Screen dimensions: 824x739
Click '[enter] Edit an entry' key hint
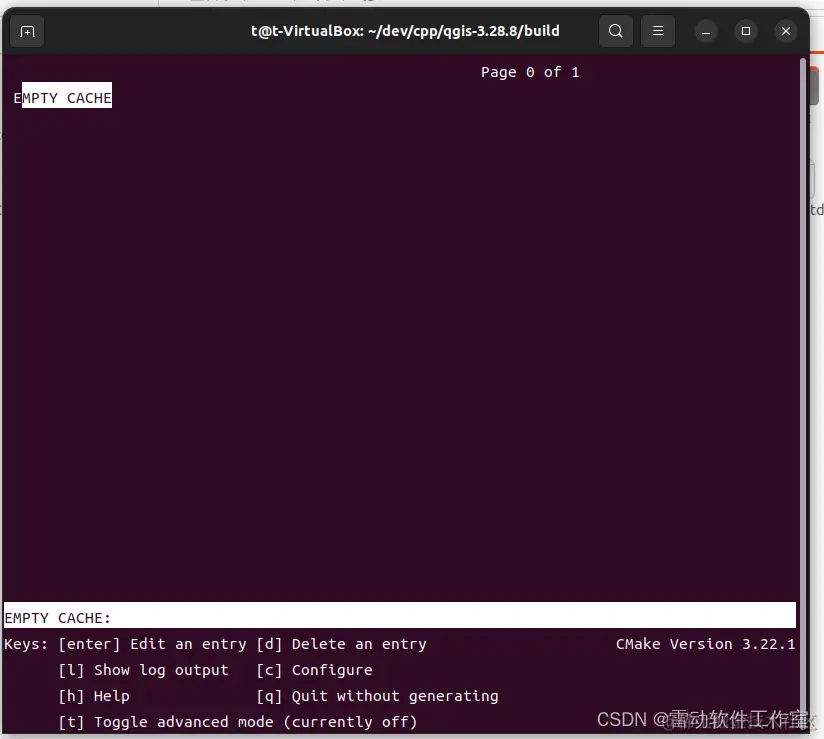click(152, 644)
